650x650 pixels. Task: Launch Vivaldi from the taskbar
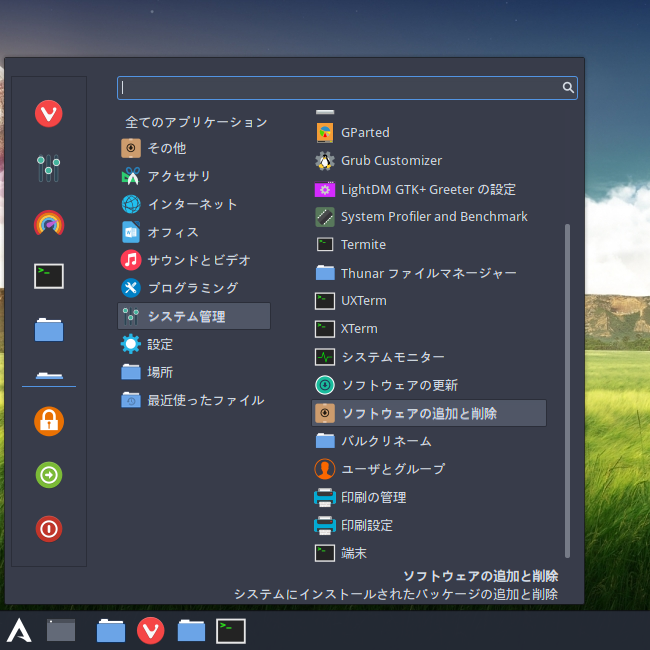click(150, 631)
